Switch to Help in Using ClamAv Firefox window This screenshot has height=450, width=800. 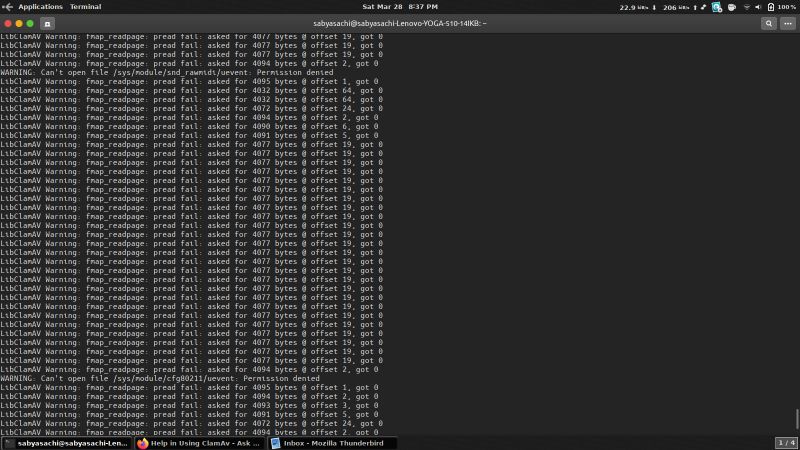(x=199, y=443)
